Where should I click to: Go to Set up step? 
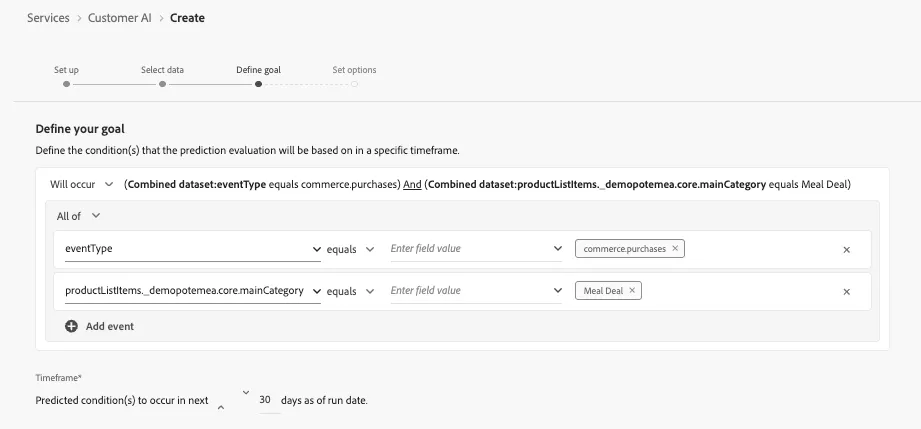click(x=66, y=76)
